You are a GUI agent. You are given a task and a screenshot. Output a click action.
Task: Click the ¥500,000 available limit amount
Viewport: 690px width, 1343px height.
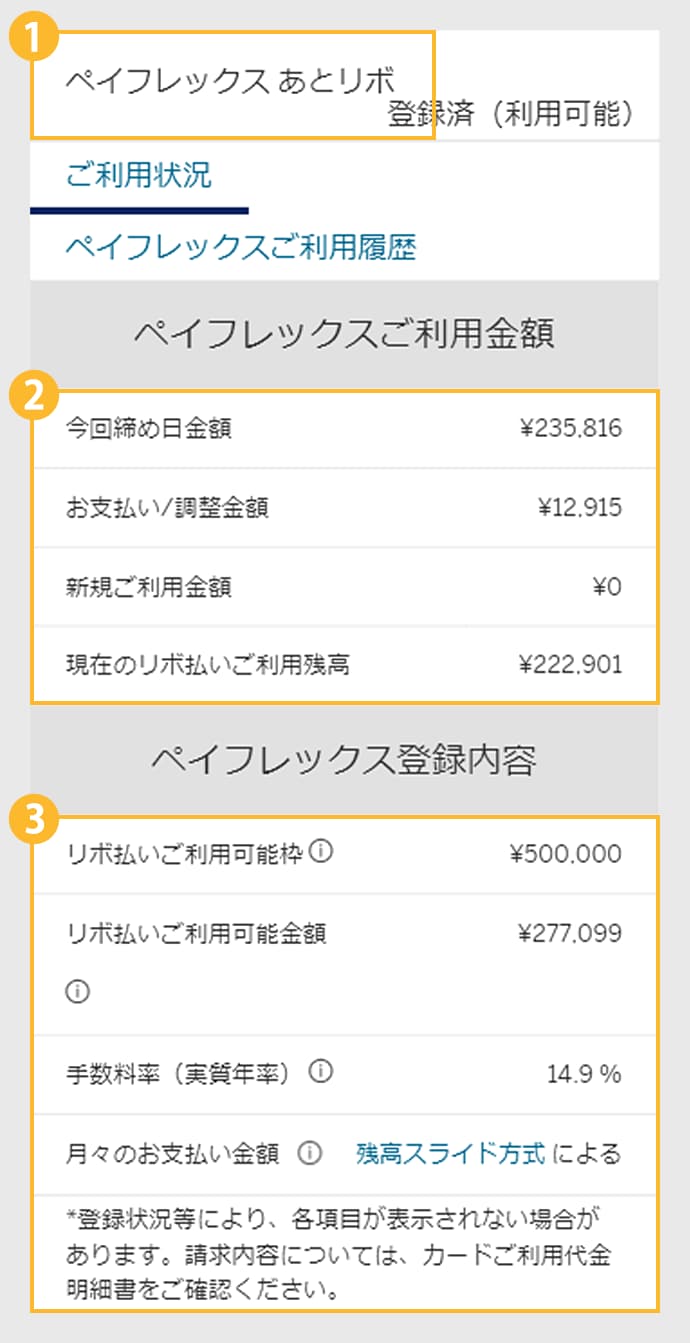coord(565,854)
